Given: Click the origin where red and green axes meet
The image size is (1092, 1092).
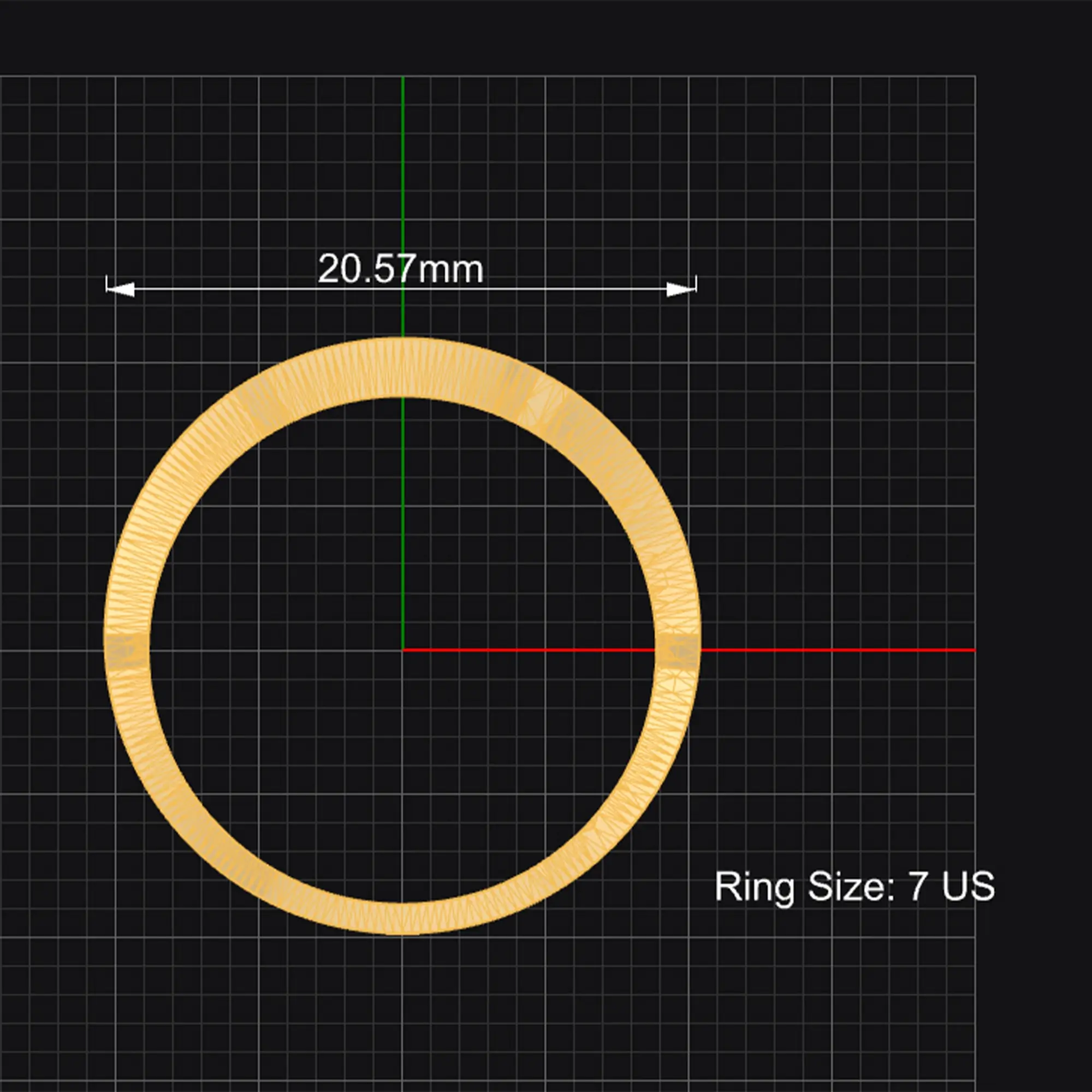Looking at the screenshot, I should (402, 650).
